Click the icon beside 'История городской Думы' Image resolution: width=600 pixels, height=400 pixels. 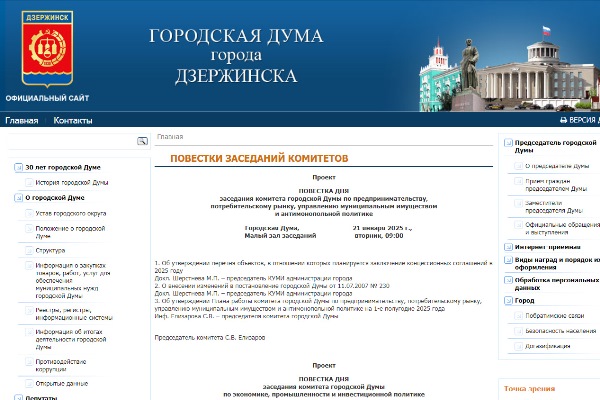point(27,183)
